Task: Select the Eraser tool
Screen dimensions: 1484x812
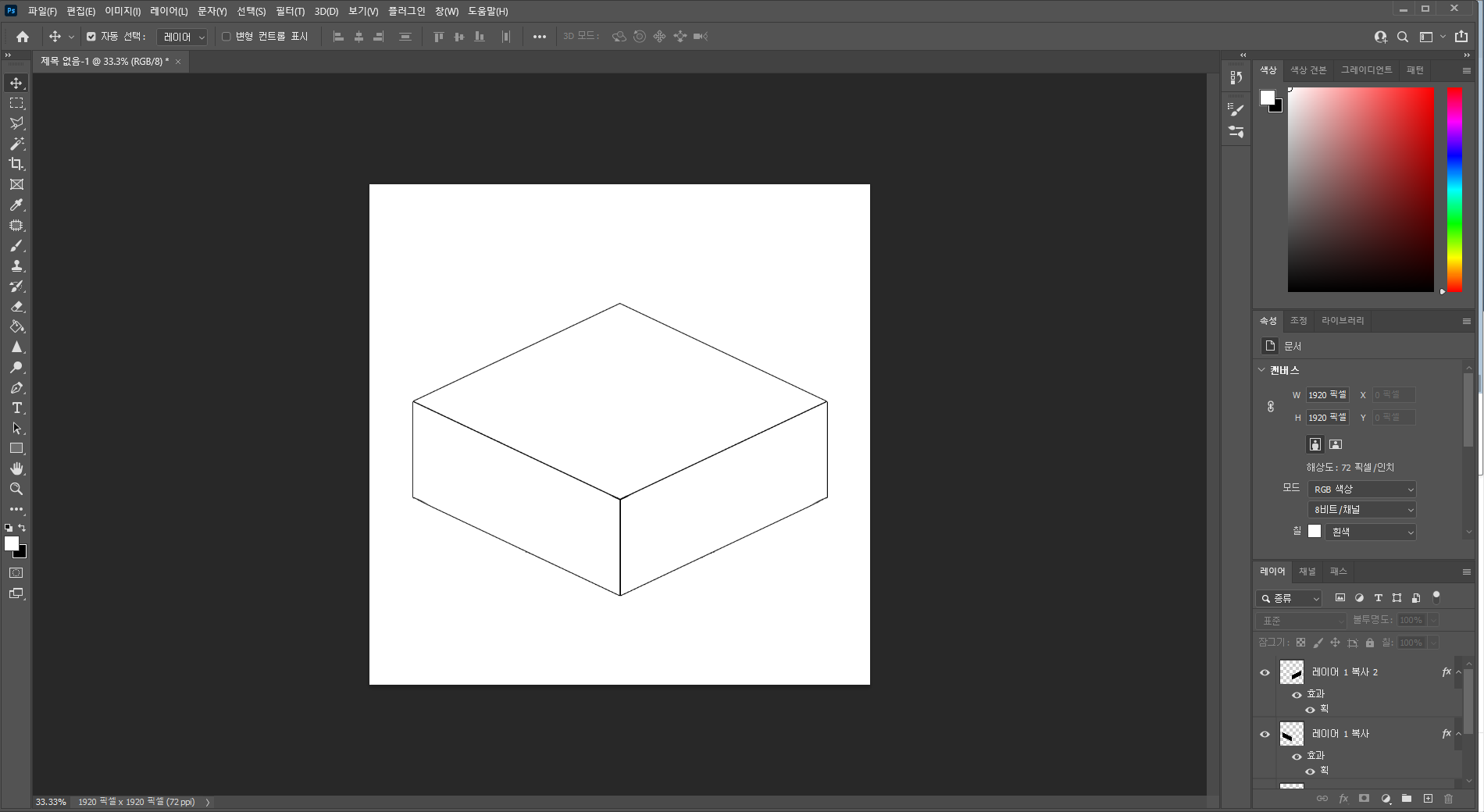Action: pos(16,306)
